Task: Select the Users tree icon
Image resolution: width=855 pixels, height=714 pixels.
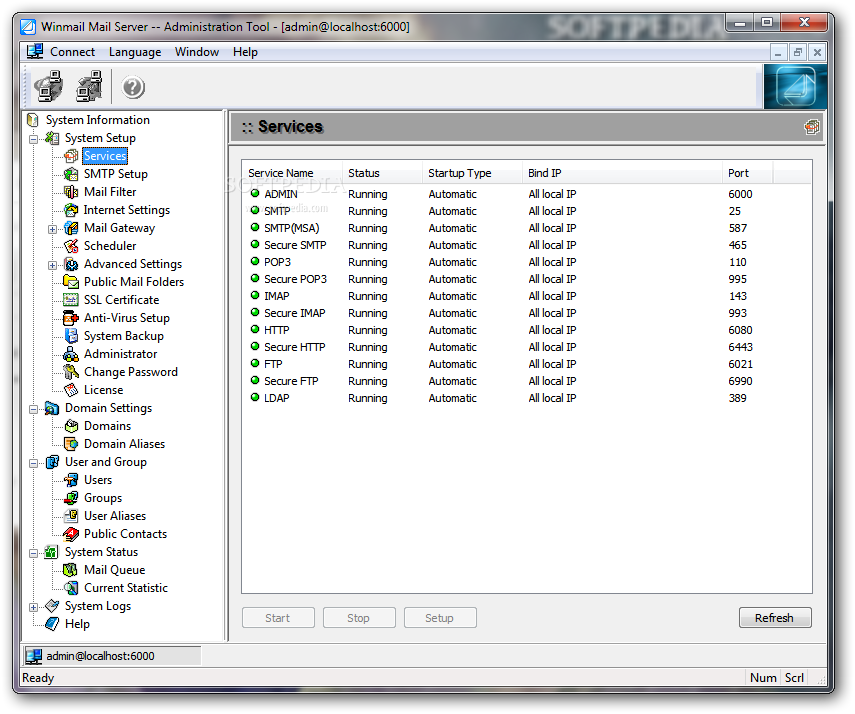Action: pyautogui.click(x=71, y=480)
